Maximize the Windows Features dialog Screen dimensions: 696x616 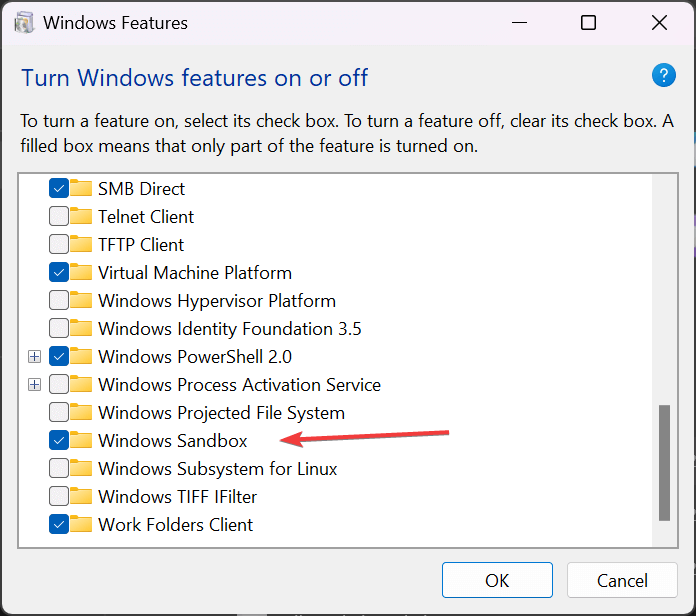588,23
